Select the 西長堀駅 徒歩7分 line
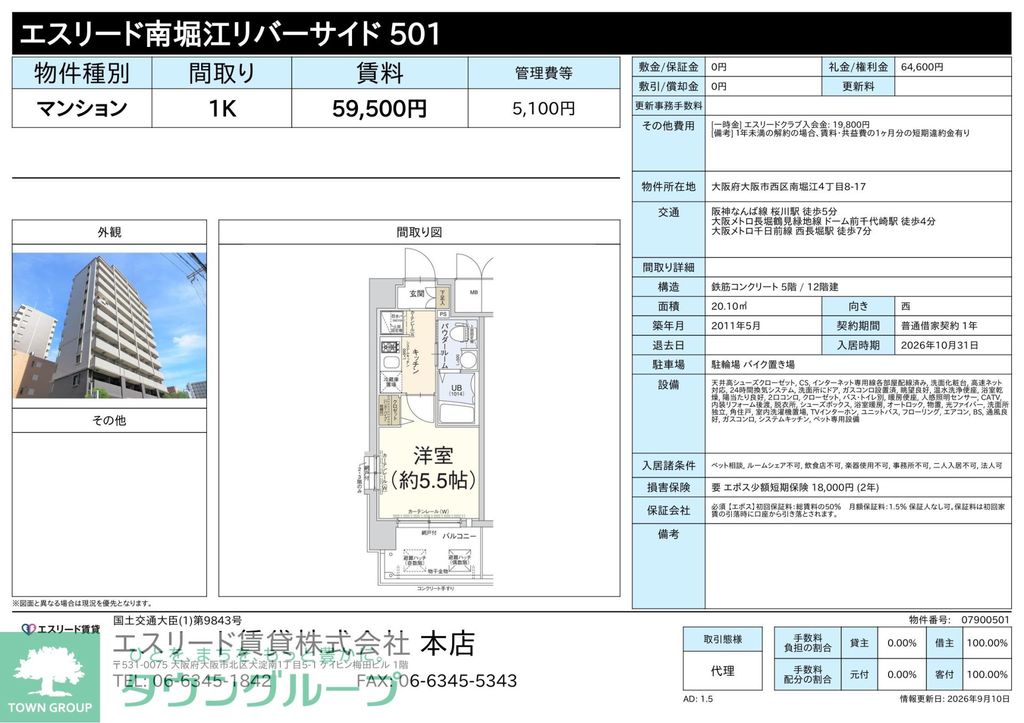The width and height of the screenshot is (1024, 723). (x=792, y=231)
